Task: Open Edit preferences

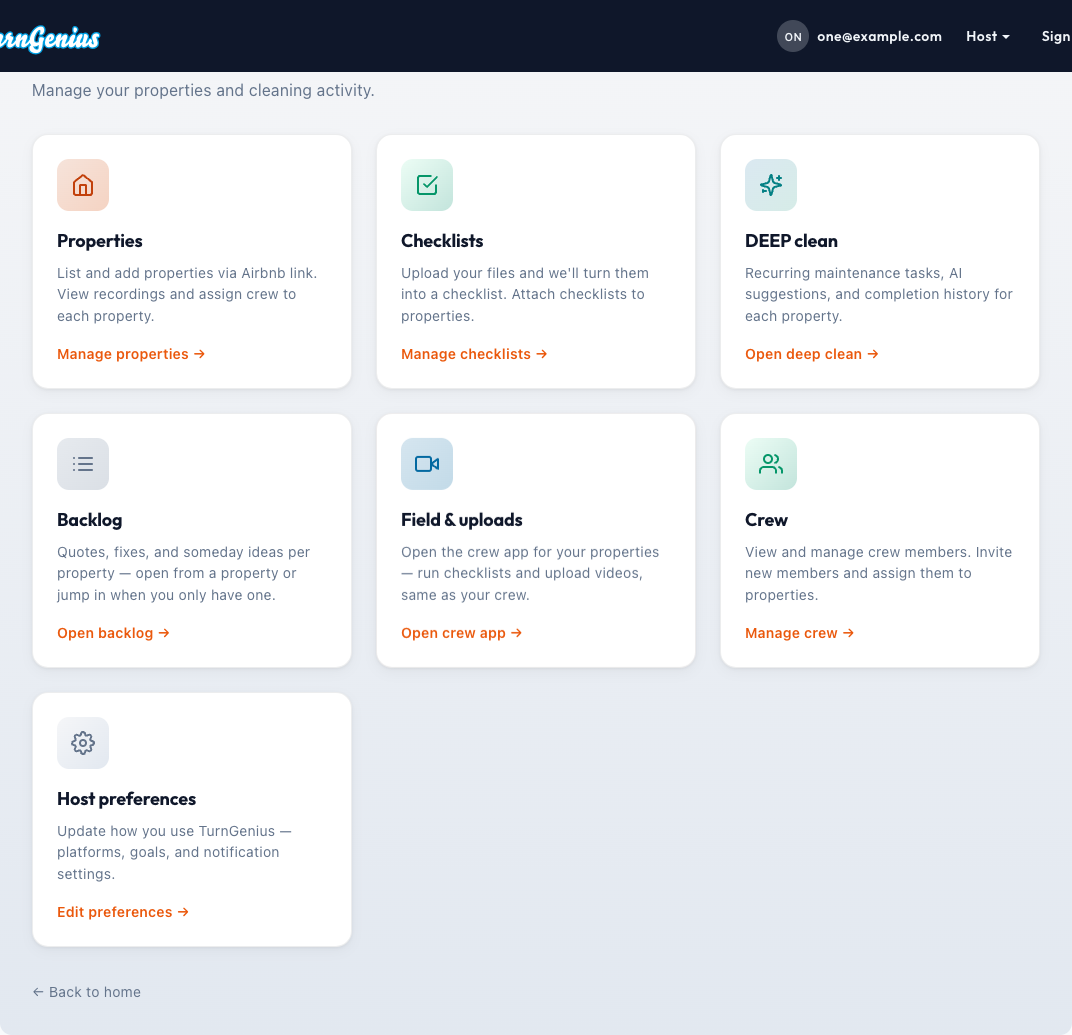Action: 123,911
